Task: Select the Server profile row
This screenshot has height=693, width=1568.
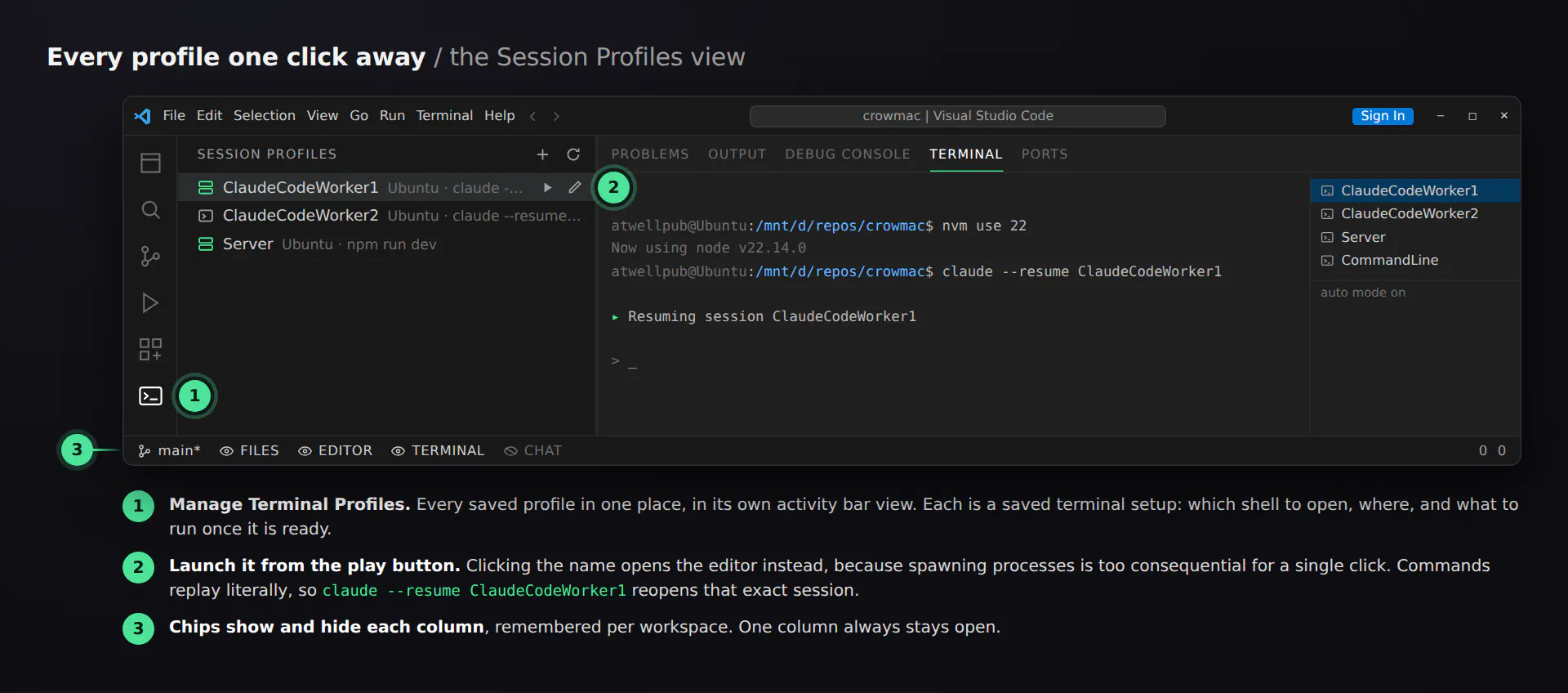Action: (x=387, y=244)
